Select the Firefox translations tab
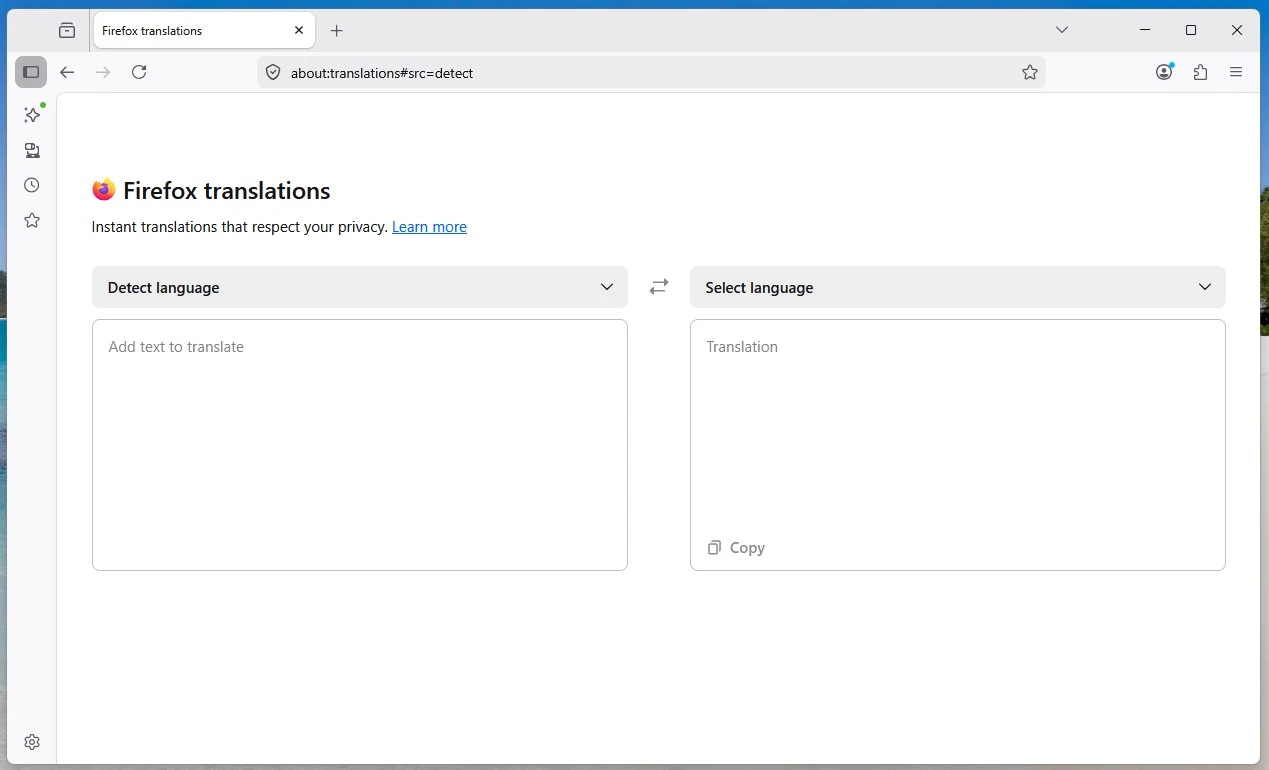Screen dimensions: 1269x770 click(190, 31)
